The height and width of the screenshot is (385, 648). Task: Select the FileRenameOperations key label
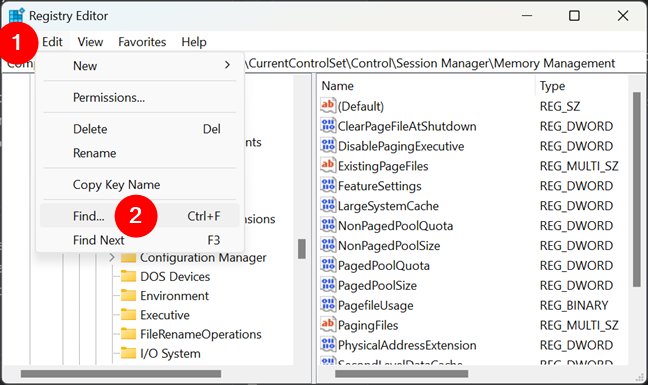[x=201, y=334]
